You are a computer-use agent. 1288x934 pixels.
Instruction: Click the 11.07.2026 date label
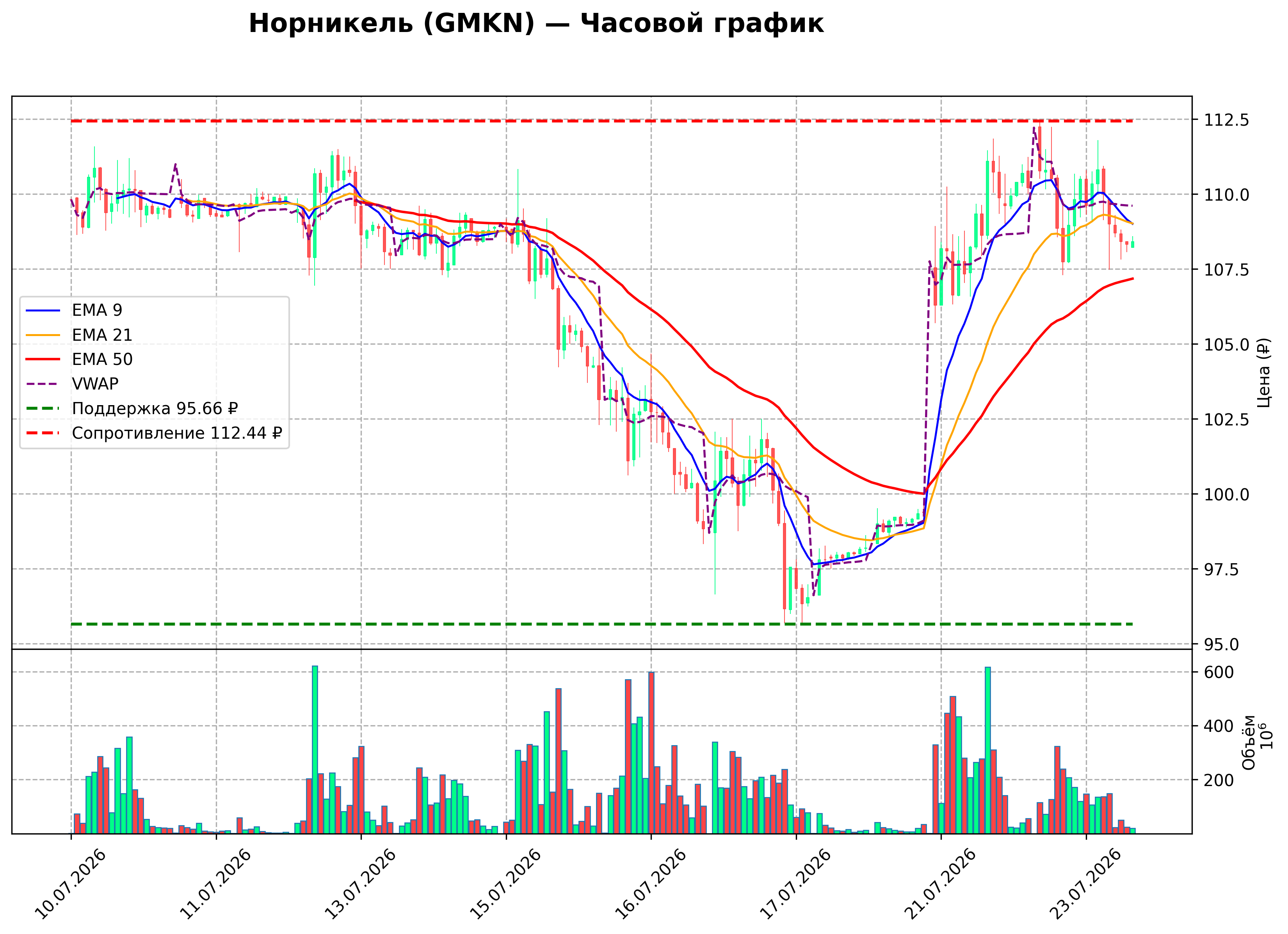215,884
